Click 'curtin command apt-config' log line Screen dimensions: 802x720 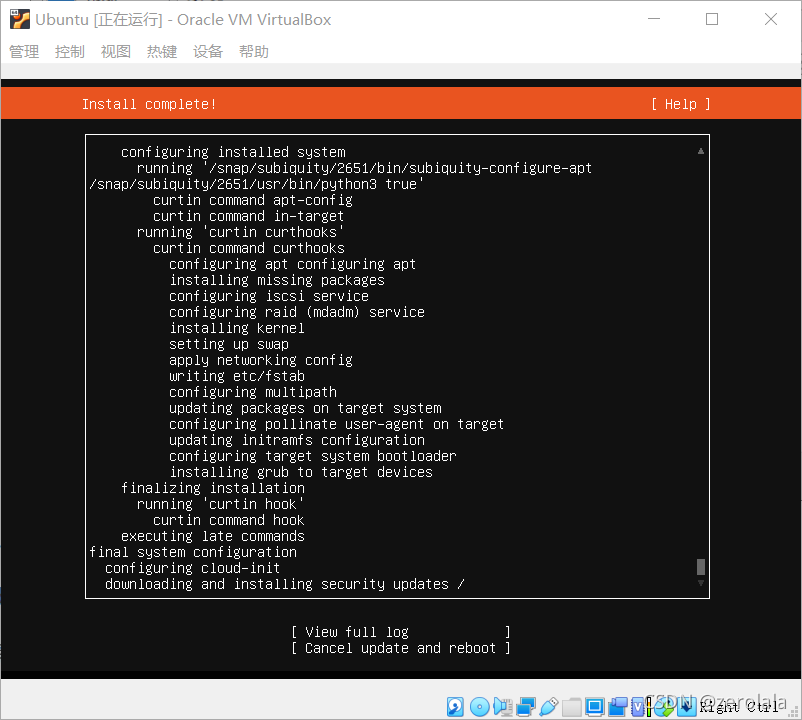tap(253, 200)
